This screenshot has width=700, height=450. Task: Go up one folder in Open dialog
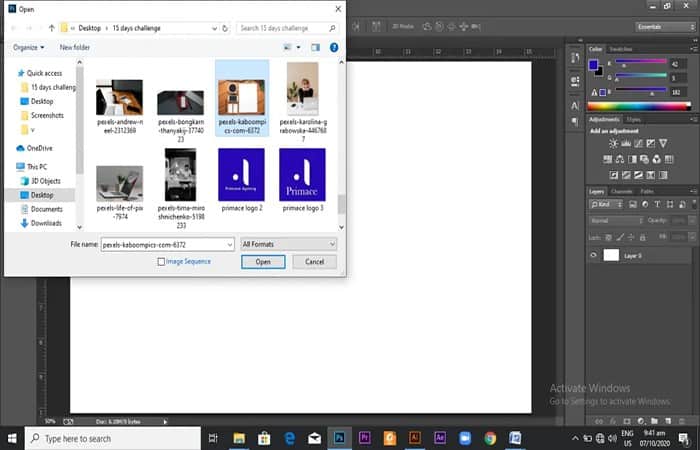tap(51, 28)
